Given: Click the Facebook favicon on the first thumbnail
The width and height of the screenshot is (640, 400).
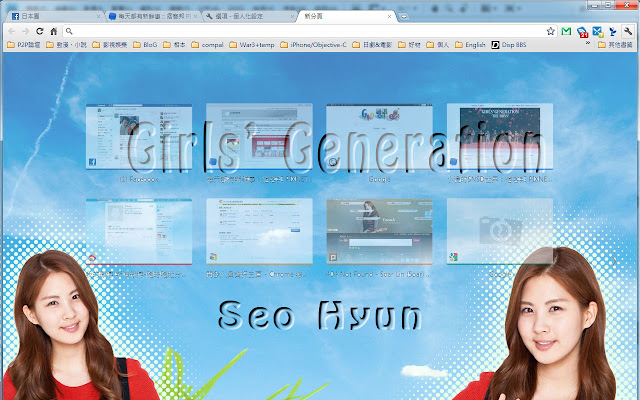Looking at the screenshot, I should [x=92, y=162].
